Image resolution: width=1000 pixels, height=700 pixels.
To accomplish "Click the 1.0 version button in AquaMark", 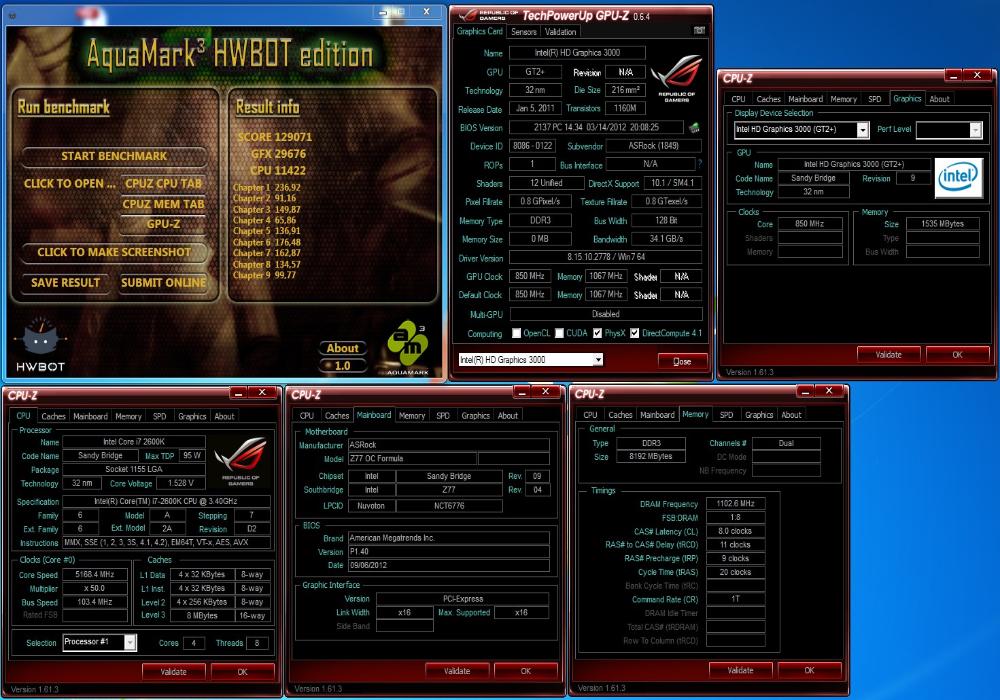I will (x=342, y=366).
